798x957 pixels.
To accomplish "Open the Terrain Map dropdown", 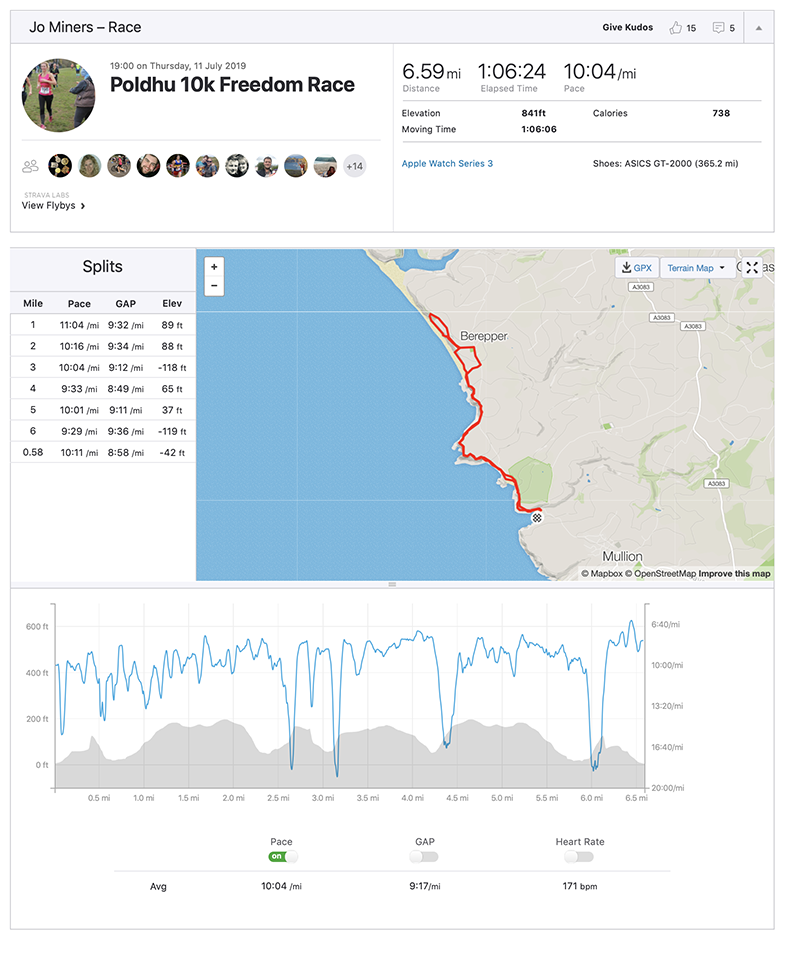I will click(695, 268).
